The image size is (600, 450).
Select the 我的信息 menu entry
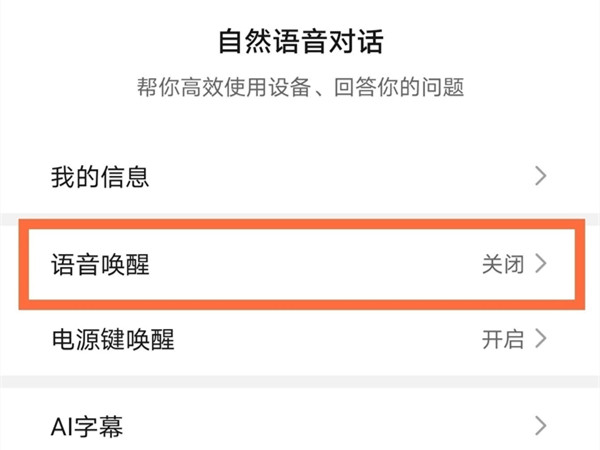(x=100, y=177)
